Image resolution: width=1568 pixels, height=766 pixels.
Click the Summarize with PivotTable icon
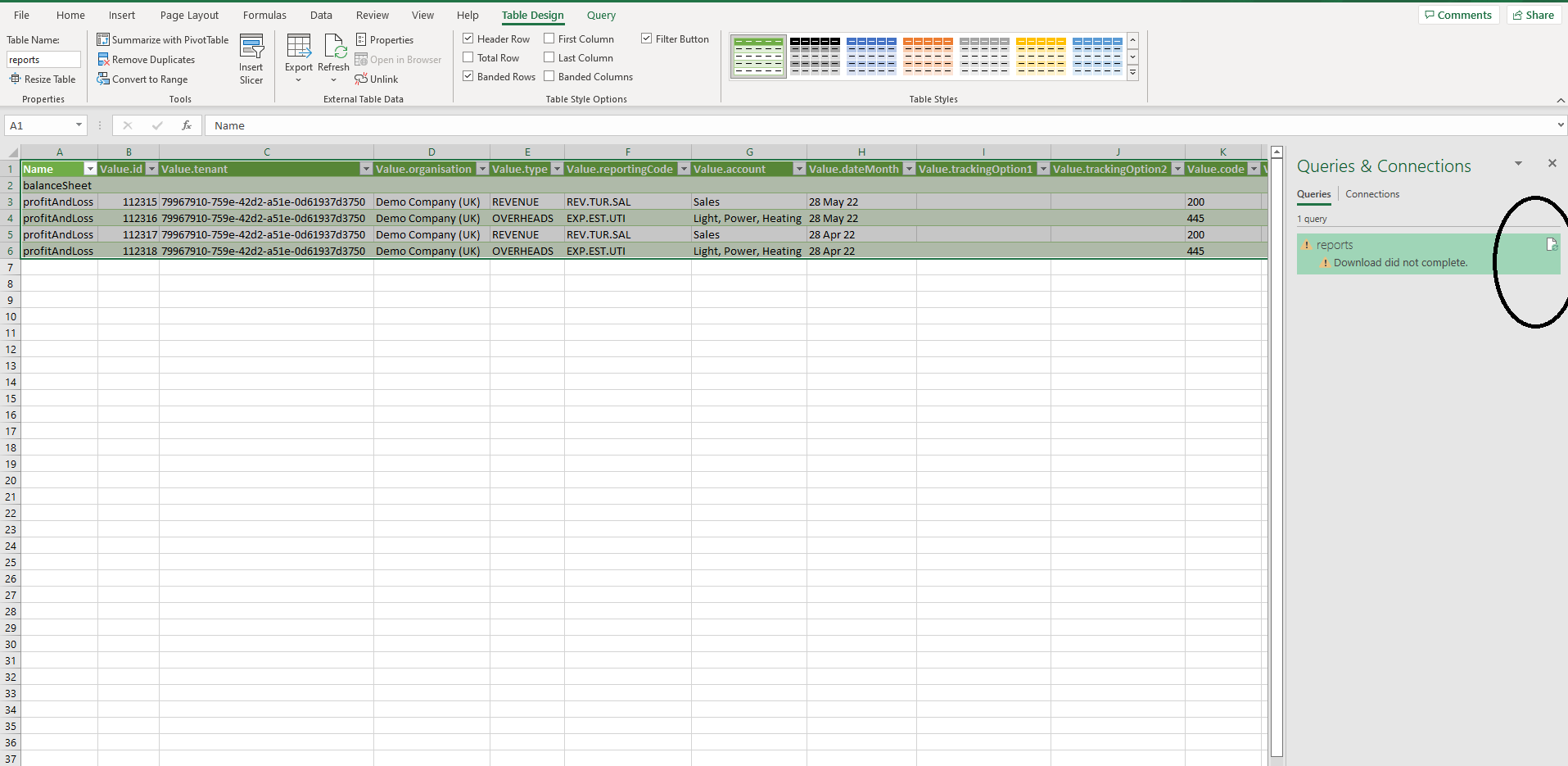coord(103,39)
